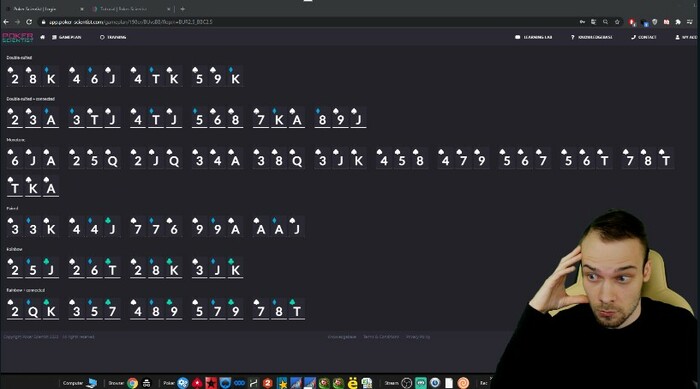Launch PokerStars red spade icon in taskbar
Viewport: 700px width, 389px height.
pyautogui.click(x=197, y=383)
